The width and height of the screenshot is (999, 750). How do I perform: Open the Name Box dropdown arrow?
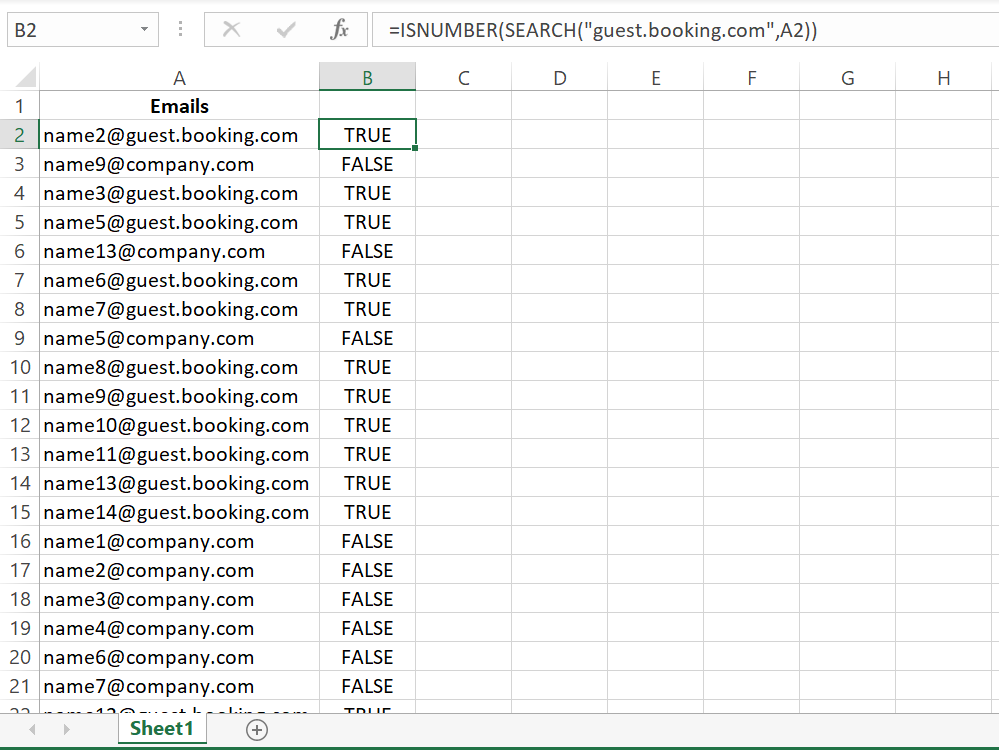[143, 29]
